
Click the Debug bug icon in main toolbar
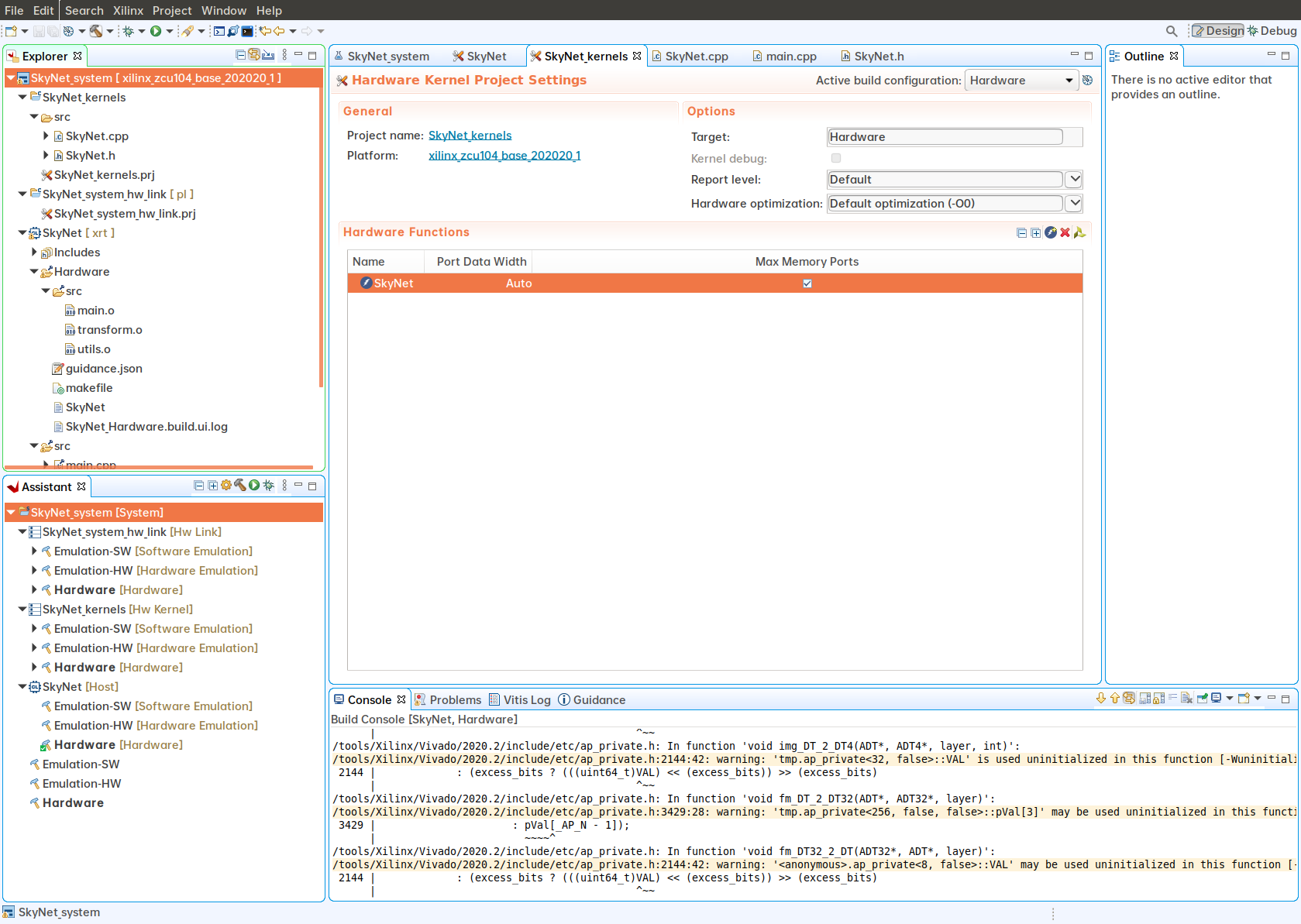coord(129,31)
